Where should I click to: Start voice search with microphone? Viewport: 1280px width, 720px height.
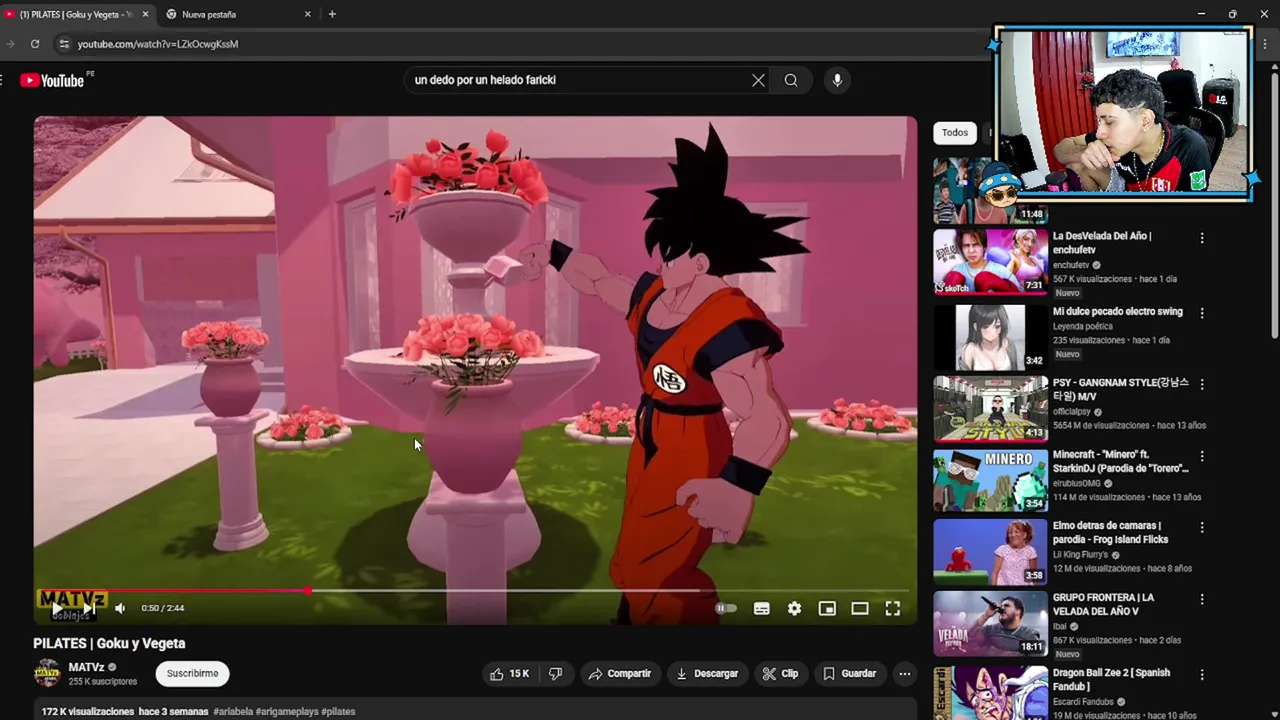837,80
